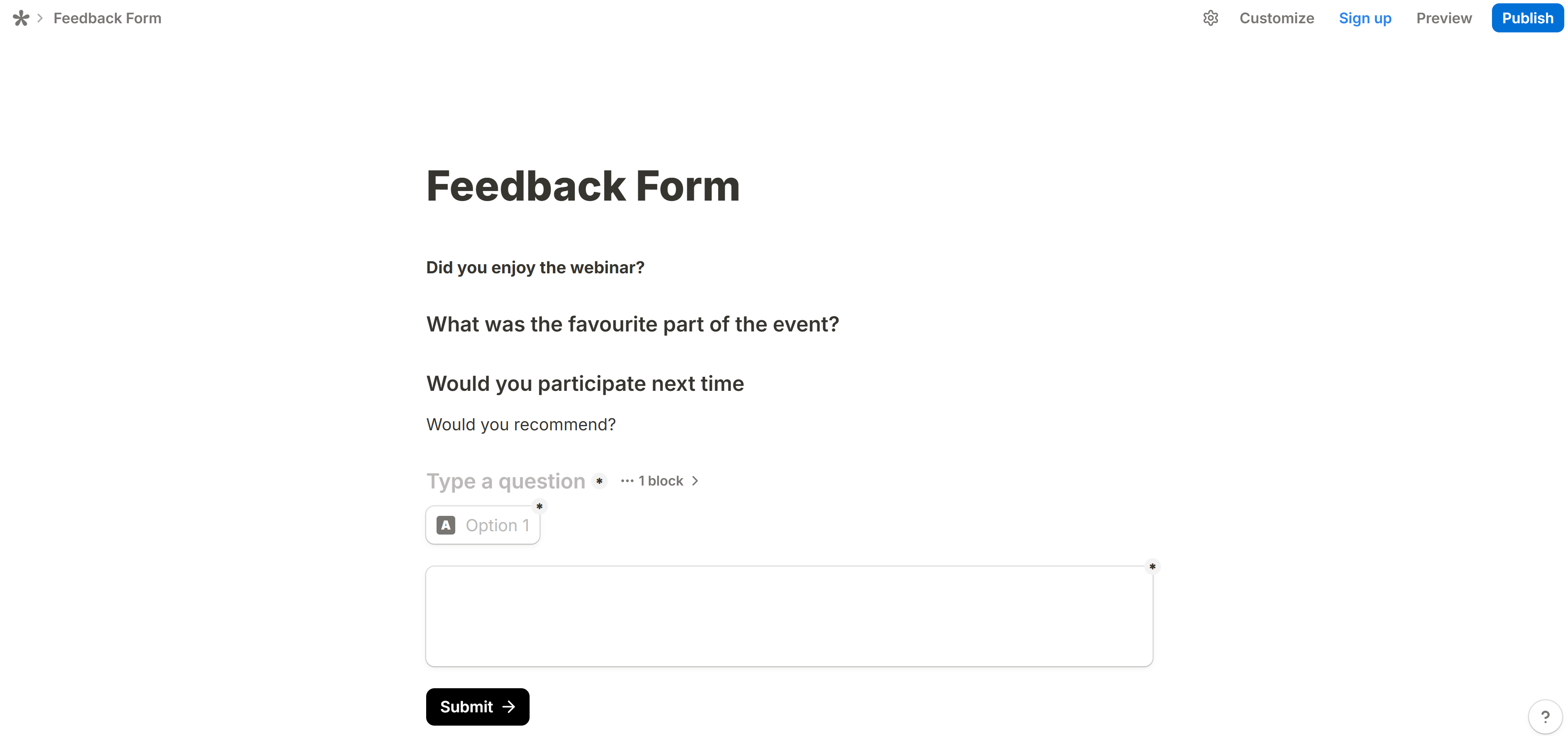Click the large Feedback Form title
Image resolution: width=1568 pixels, height=736 pixels.
[x=582, y=186]
